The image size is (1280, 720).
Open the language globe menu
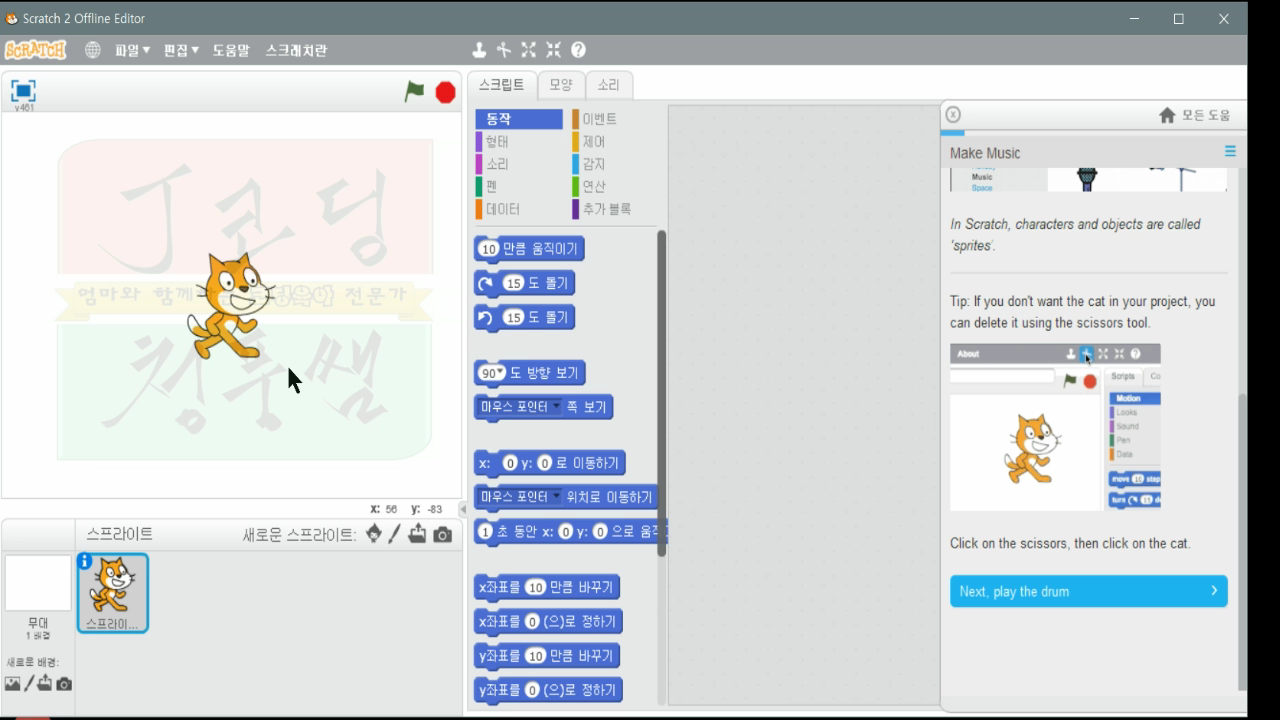[93, 50]
